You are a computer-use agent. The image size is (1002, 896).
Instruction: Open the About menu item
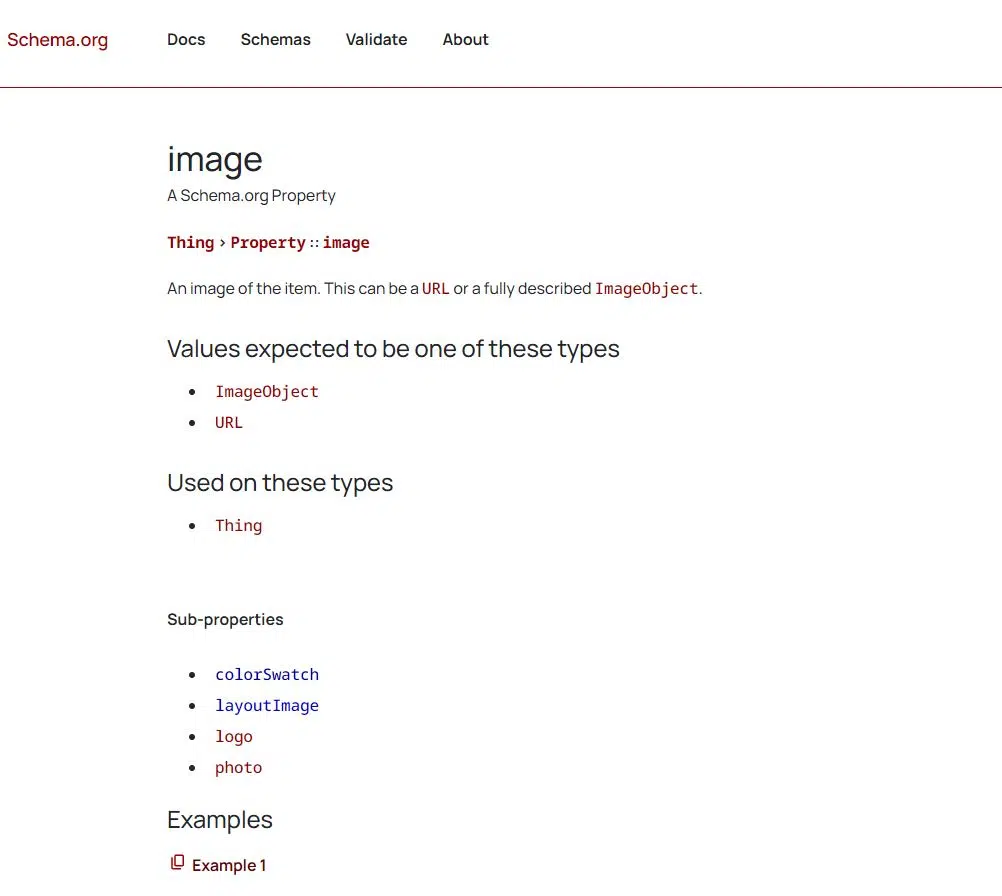[x=465, y=40]
